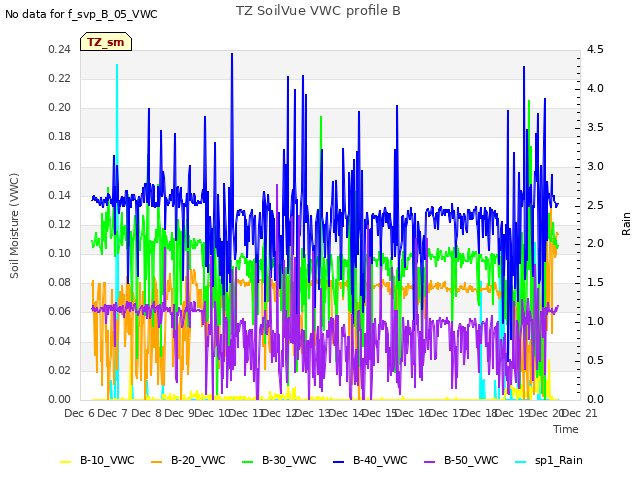Click the 'No data for f_svp_B_05_VWC' message
The image size is (640, 480).
(x=81, y=14)
